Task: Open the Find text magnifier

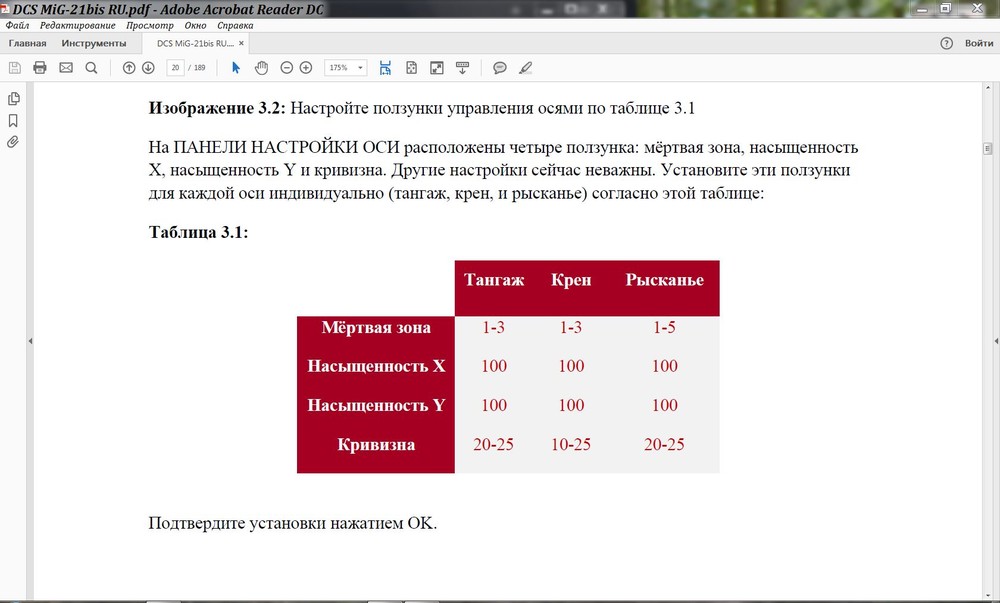Action: [x=91, y=68]
